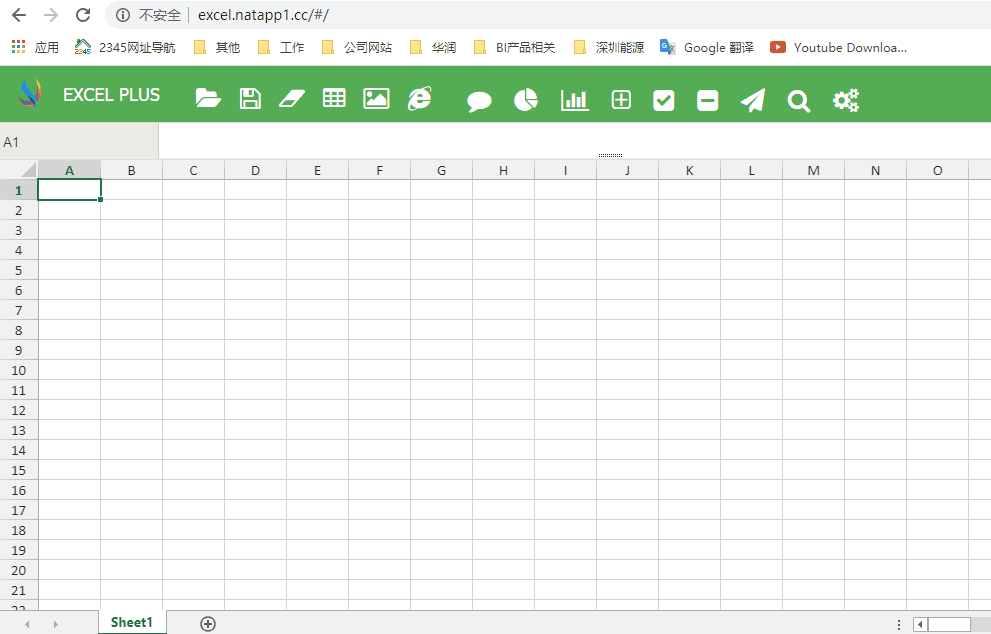This screenshot has height=634, width=991.
Task: Click the formula bar expand handle
Action: (x=610, y=155)
